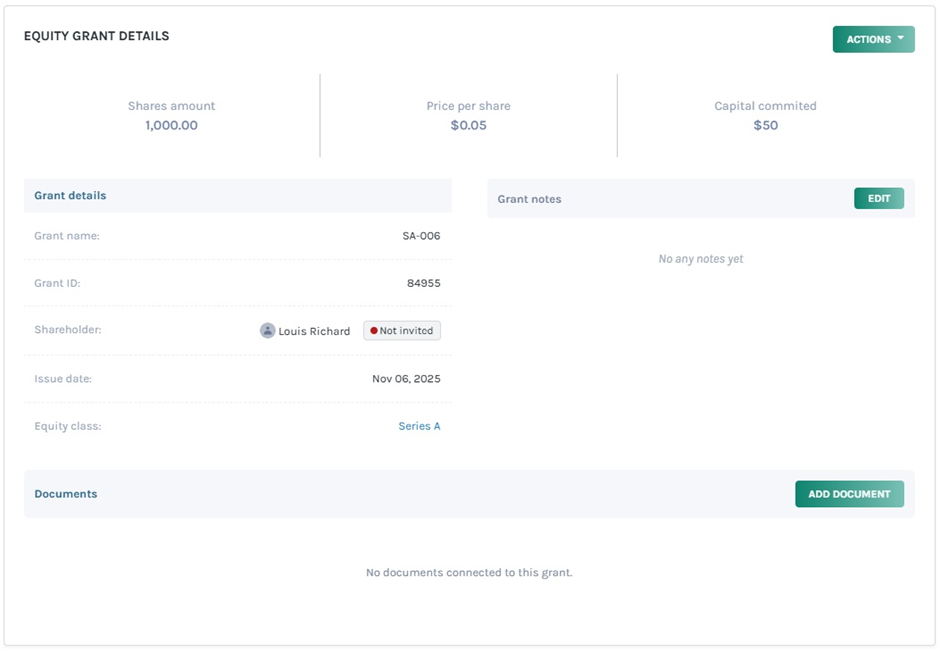
Task: Click the EDIT button for Grant notes
Action: (878, 198)
